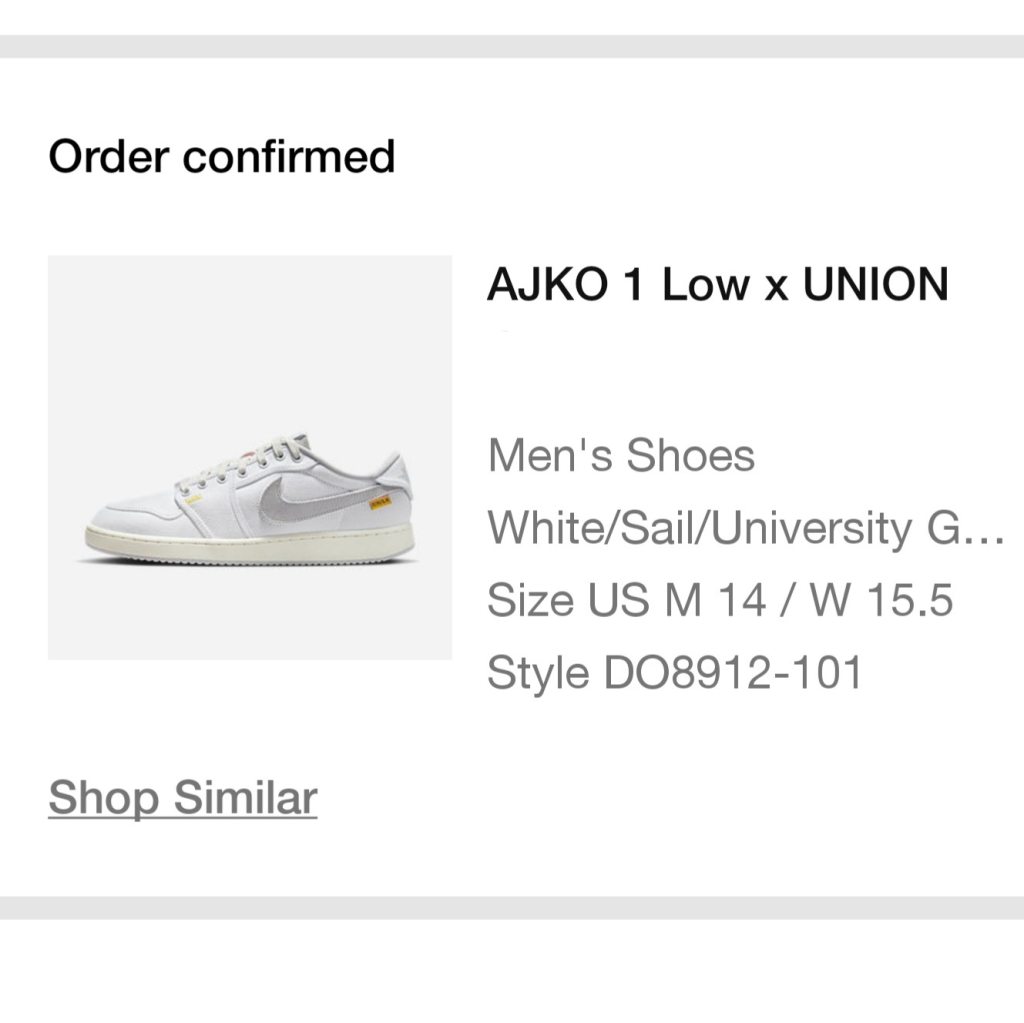
Task: Click the Style DO8912-101 code
Action: coord(674,673)
